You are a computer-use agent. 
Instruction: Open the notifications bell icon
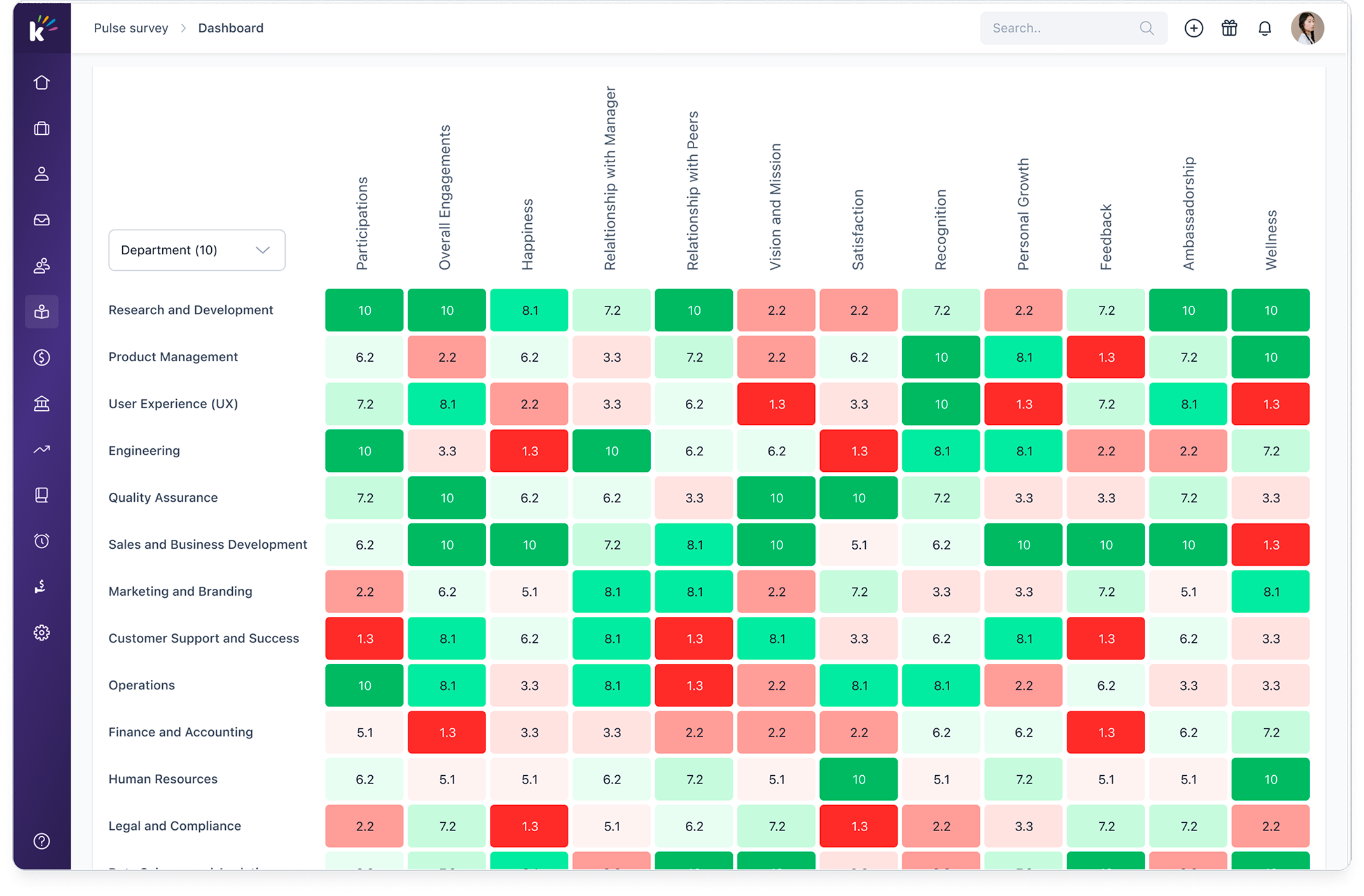pyautogui.click(x=1265, y=29)
